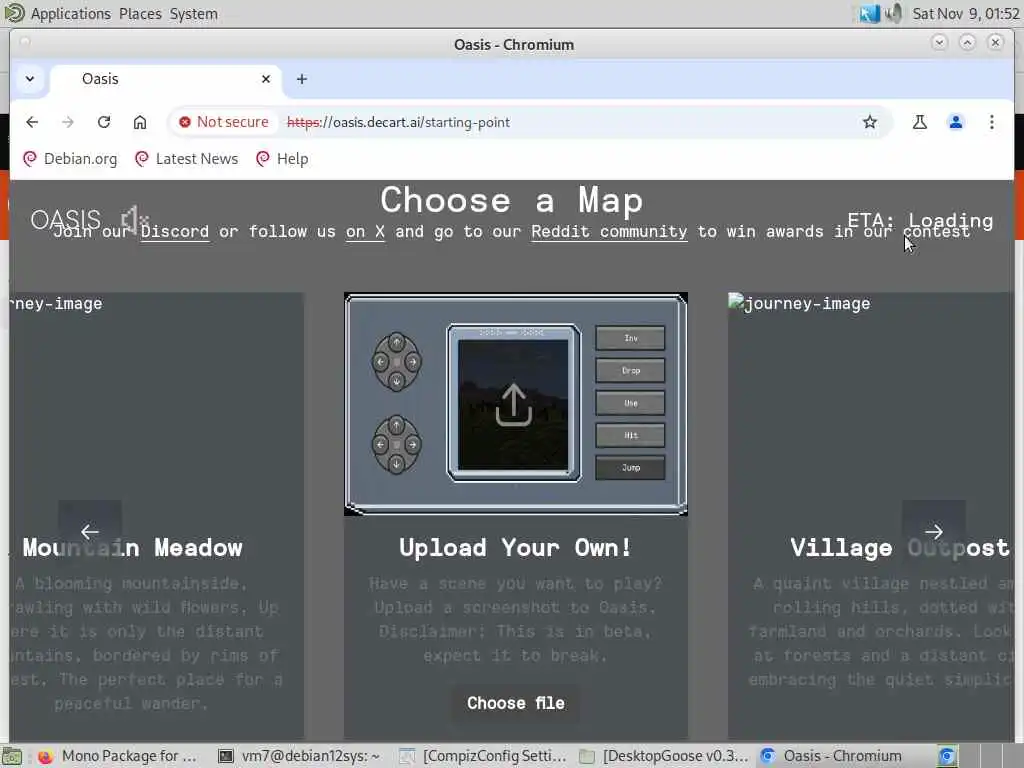Click the Hit button on the console image

[x=630, y=435]
